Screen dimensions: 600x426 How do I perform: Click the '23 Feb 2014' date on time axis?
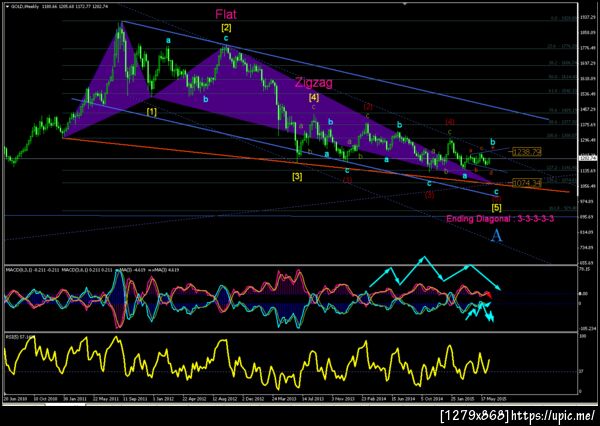(x=374, y=399)
